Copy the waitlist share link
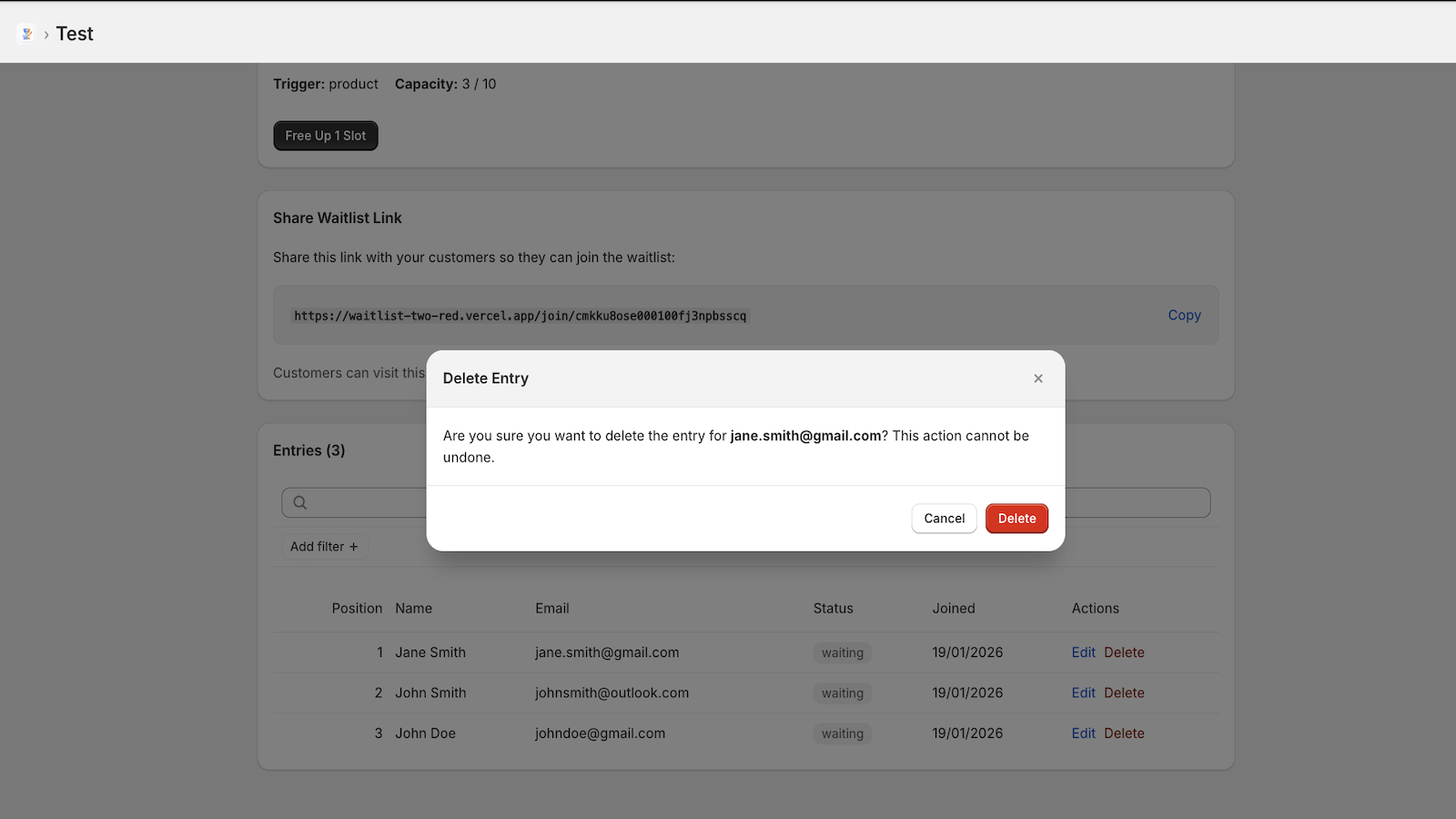Screen dimensions: 1456x819 click(x=1184, y=315)
